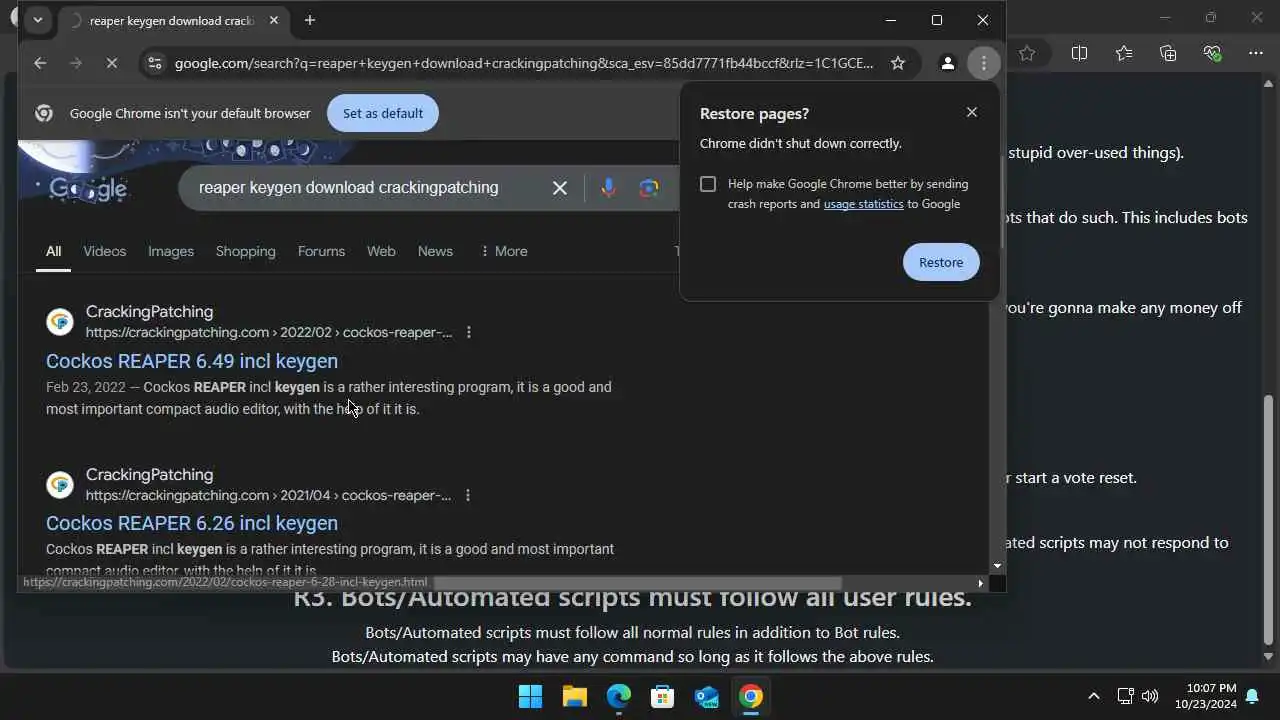Image resolution: width=1280 pixels, height=720 pixels.
Task: Open Outlook from taskbar
Action: pyautogui.click(x=707, y=696)
